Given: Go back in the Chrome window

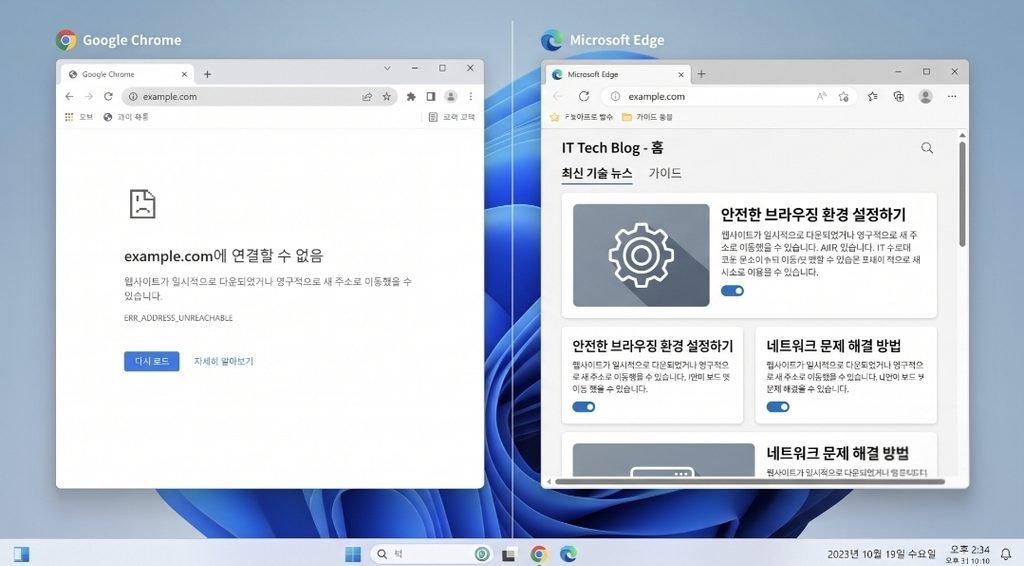Looking at the screenshot, I should click(69, 97).
